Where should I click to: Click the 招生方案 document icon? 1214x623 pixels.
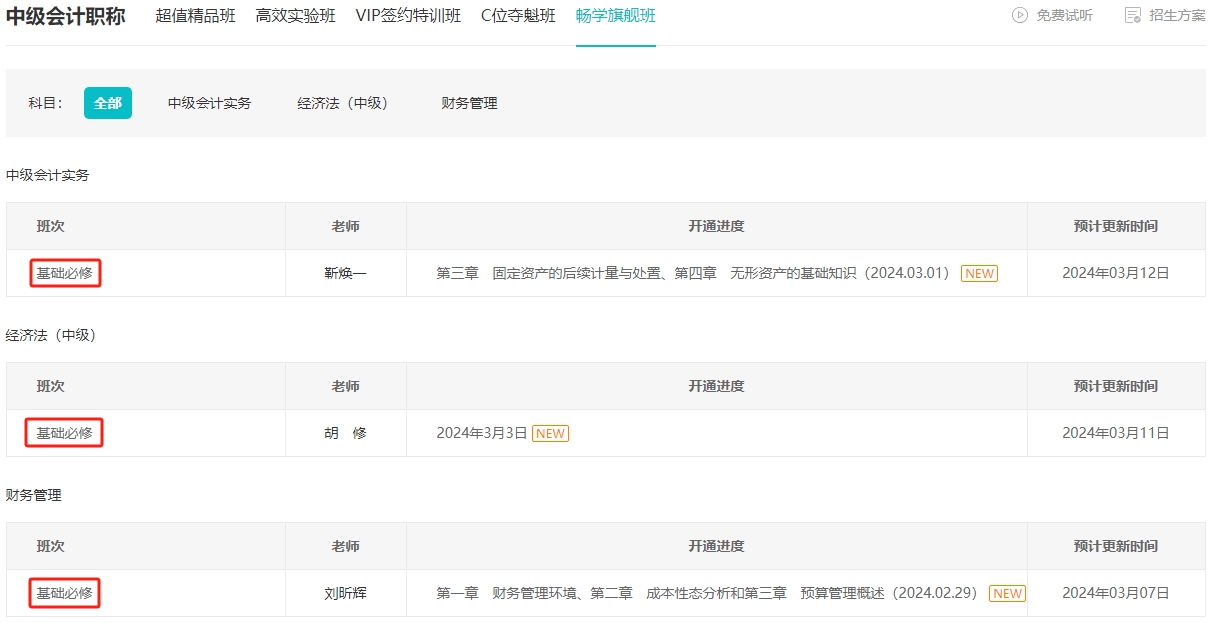tap(1133, 15)
